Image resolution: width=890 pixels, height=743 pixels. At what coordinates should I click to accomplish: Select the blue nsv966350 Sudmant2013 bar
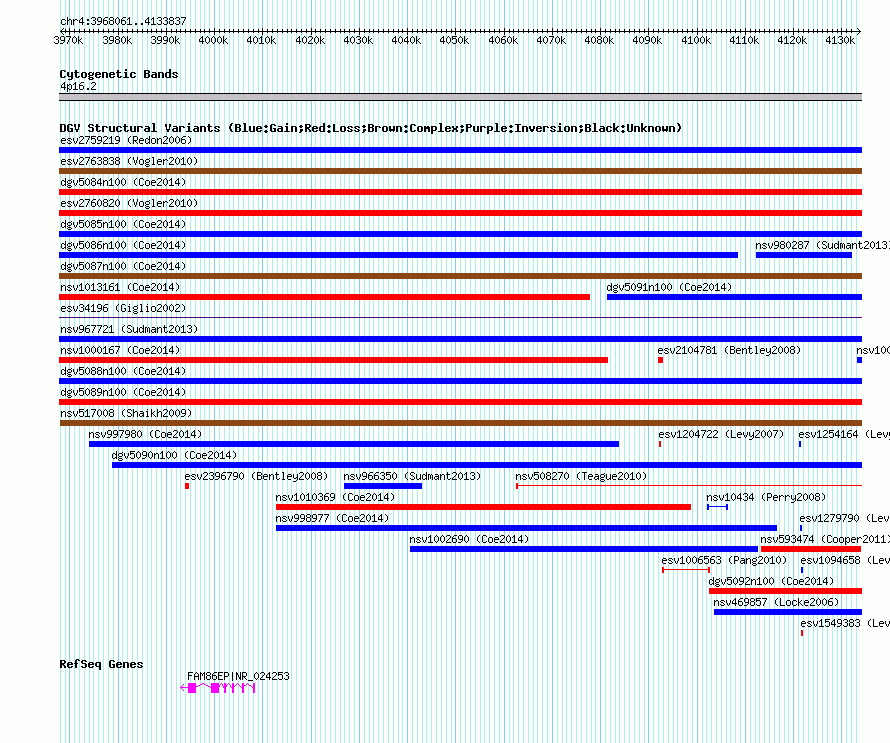383,486
